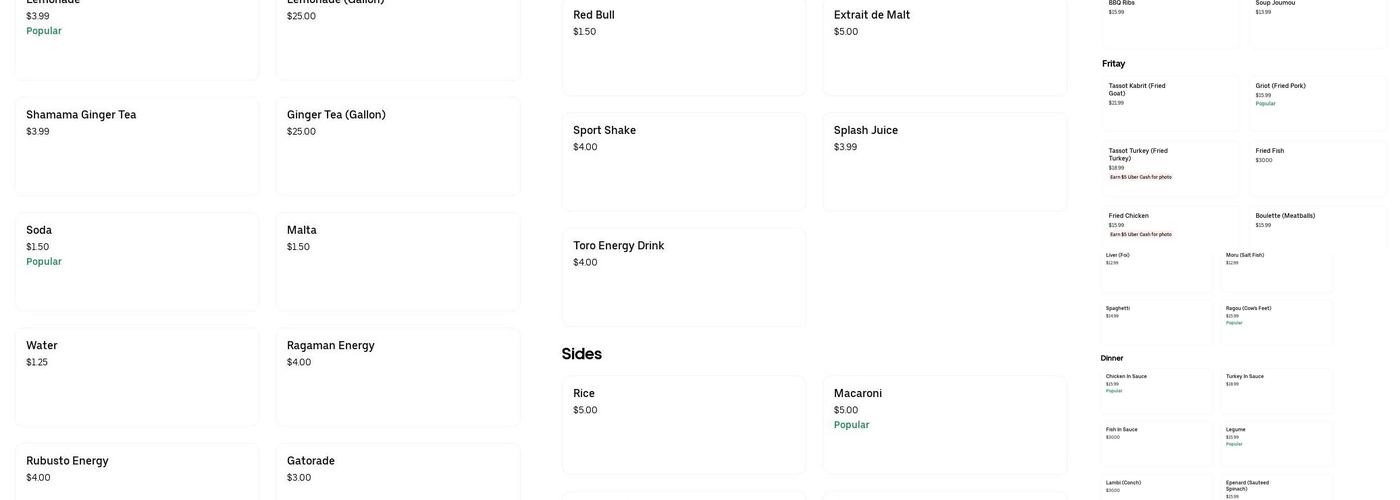1400x500 pixels.
Task: Select the Gatorade item
Action: click(397, 470)
